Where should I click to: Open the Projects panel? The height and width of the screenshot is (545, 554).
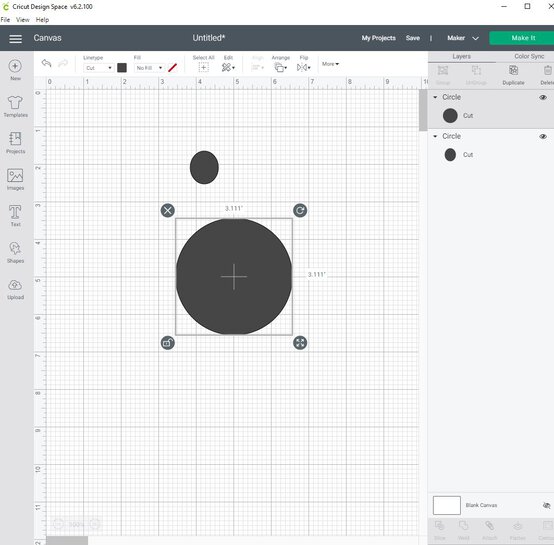pyautogui.click(x=15, y=142)
